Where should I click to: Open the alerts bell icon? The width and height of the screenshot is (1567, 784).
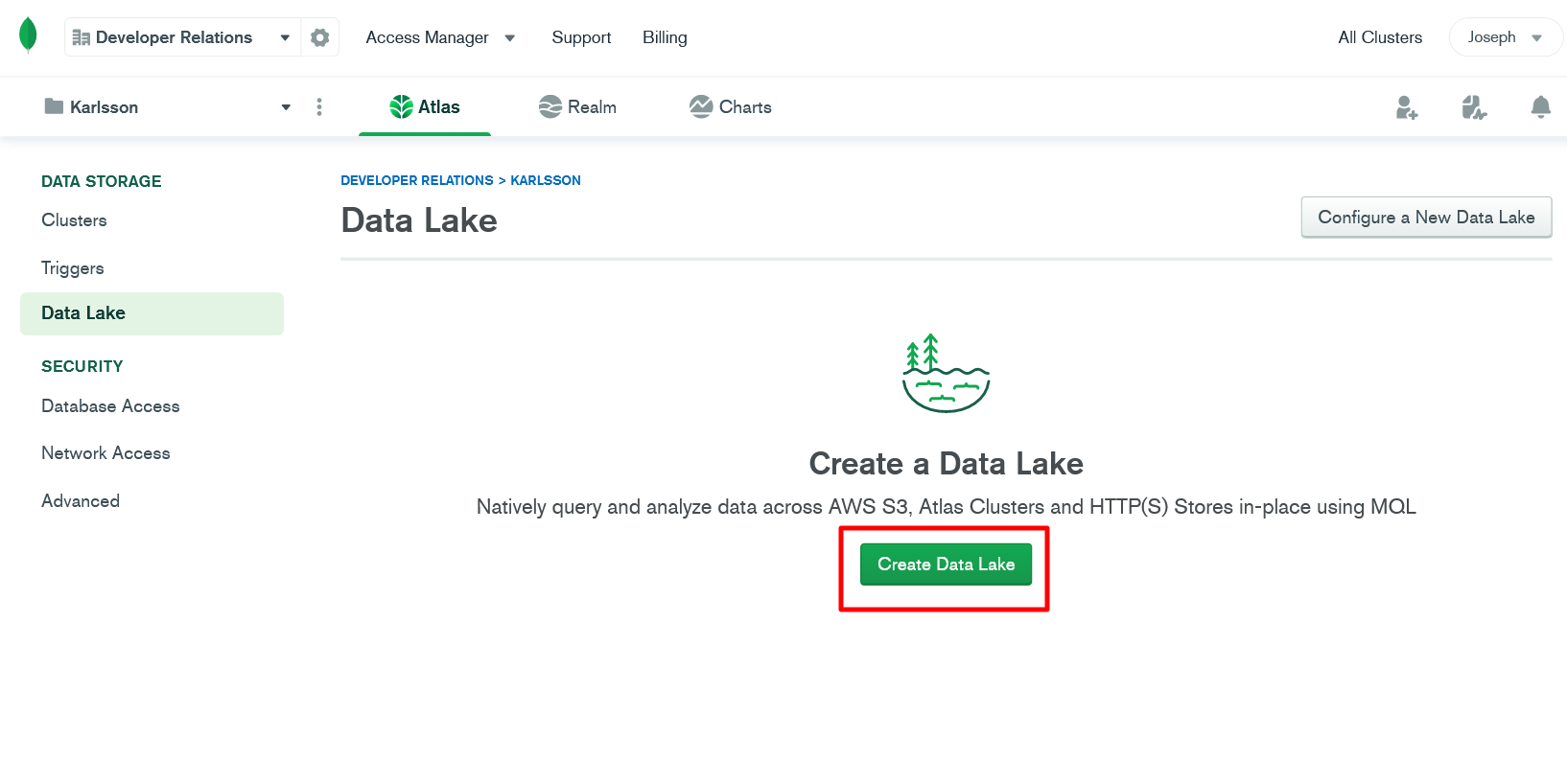point(1541,107)
